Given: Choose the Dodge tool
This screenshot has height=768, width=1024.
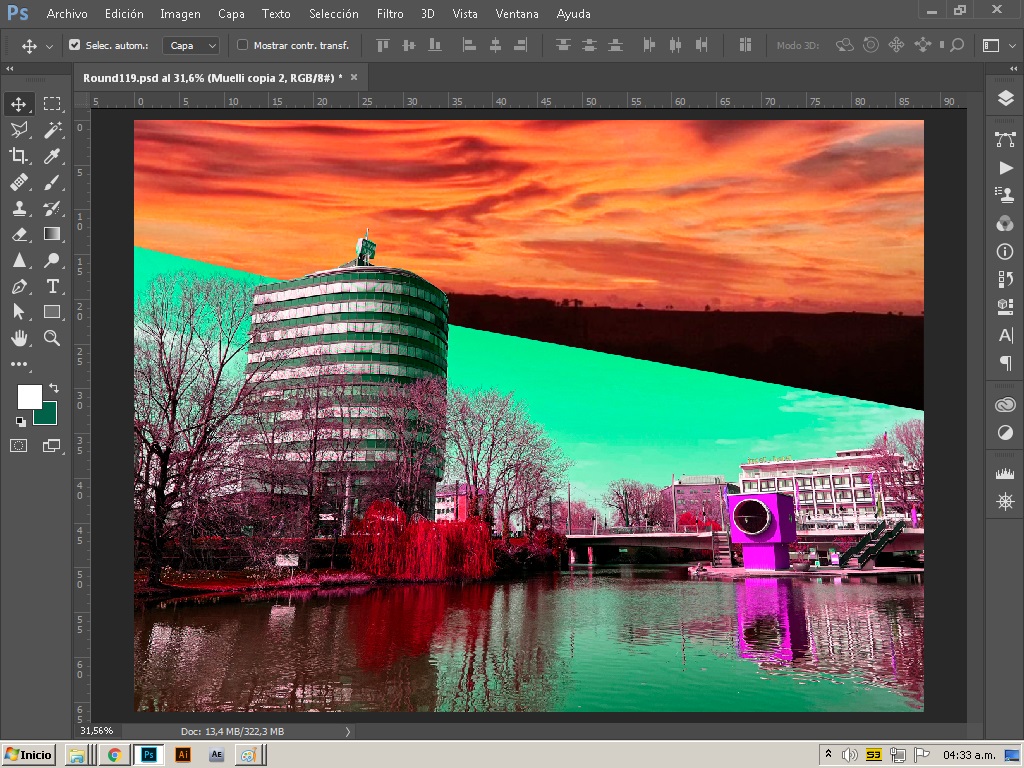Looking at the screenshot, I should [52, 261].
